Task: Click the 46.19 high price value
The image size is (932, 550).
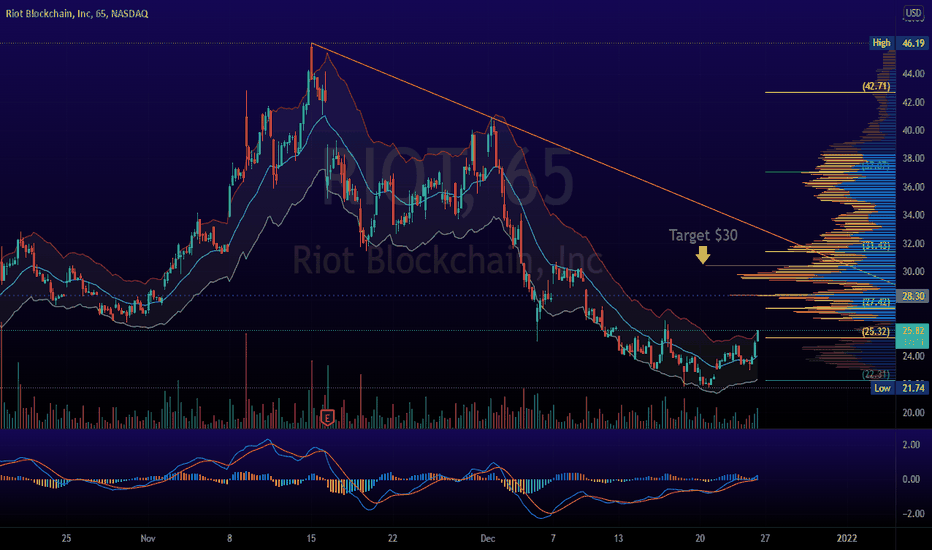Action: click(913, 43)
